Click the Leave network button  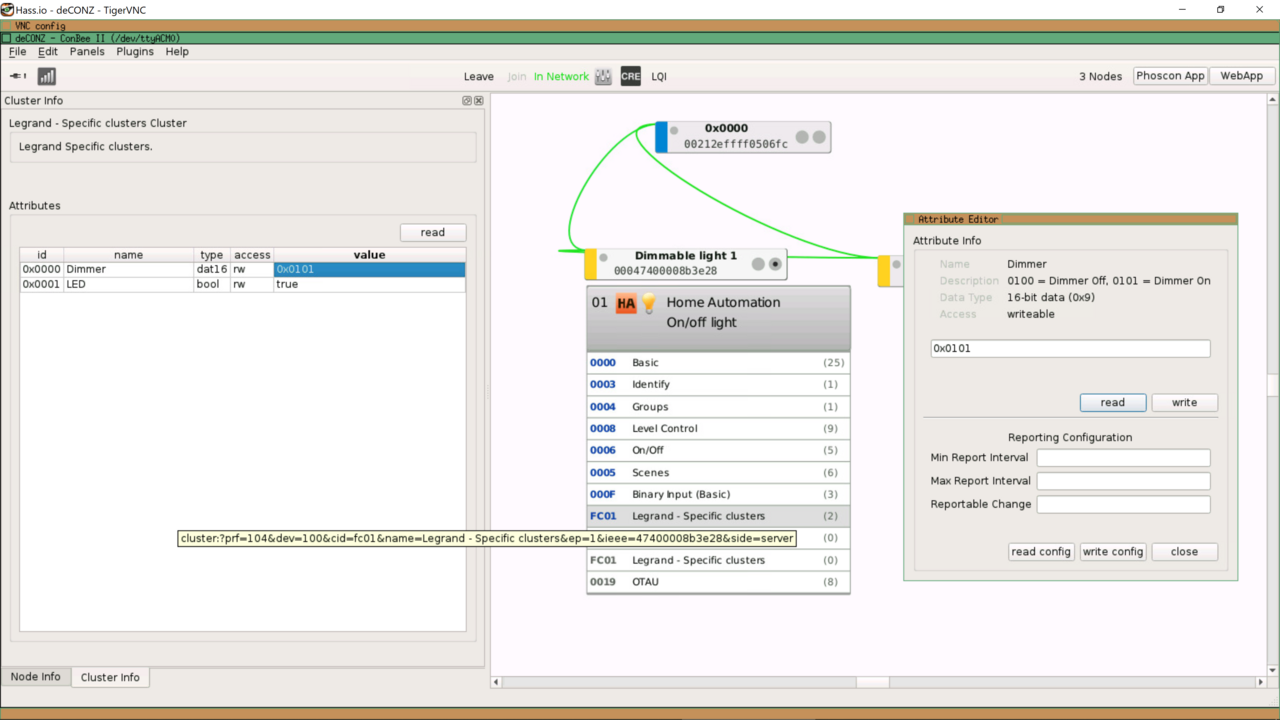479,76
